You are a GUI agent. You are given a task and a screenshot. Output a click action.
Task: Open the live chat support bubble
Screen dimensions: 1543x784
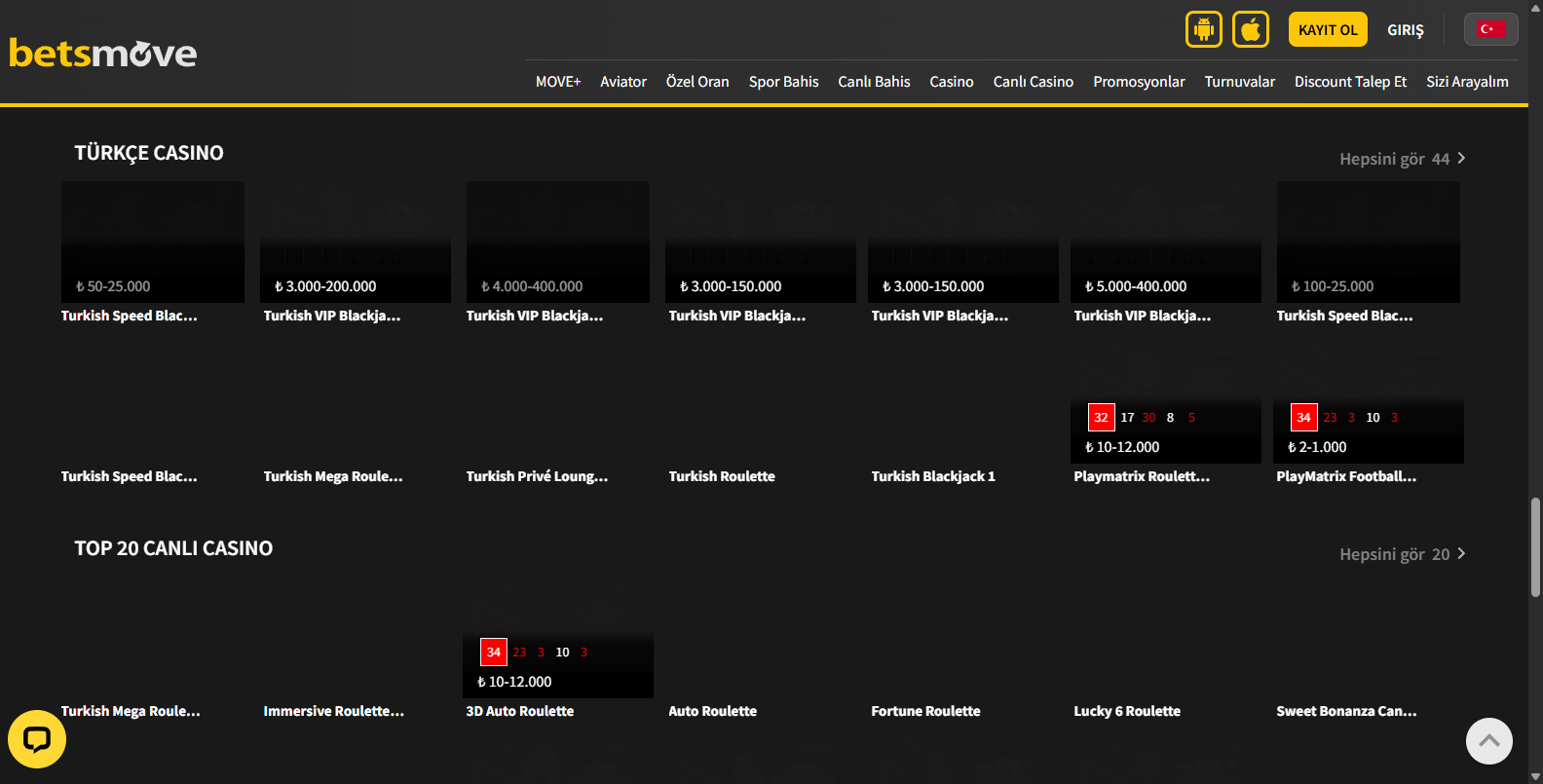(x=37, y=739)
